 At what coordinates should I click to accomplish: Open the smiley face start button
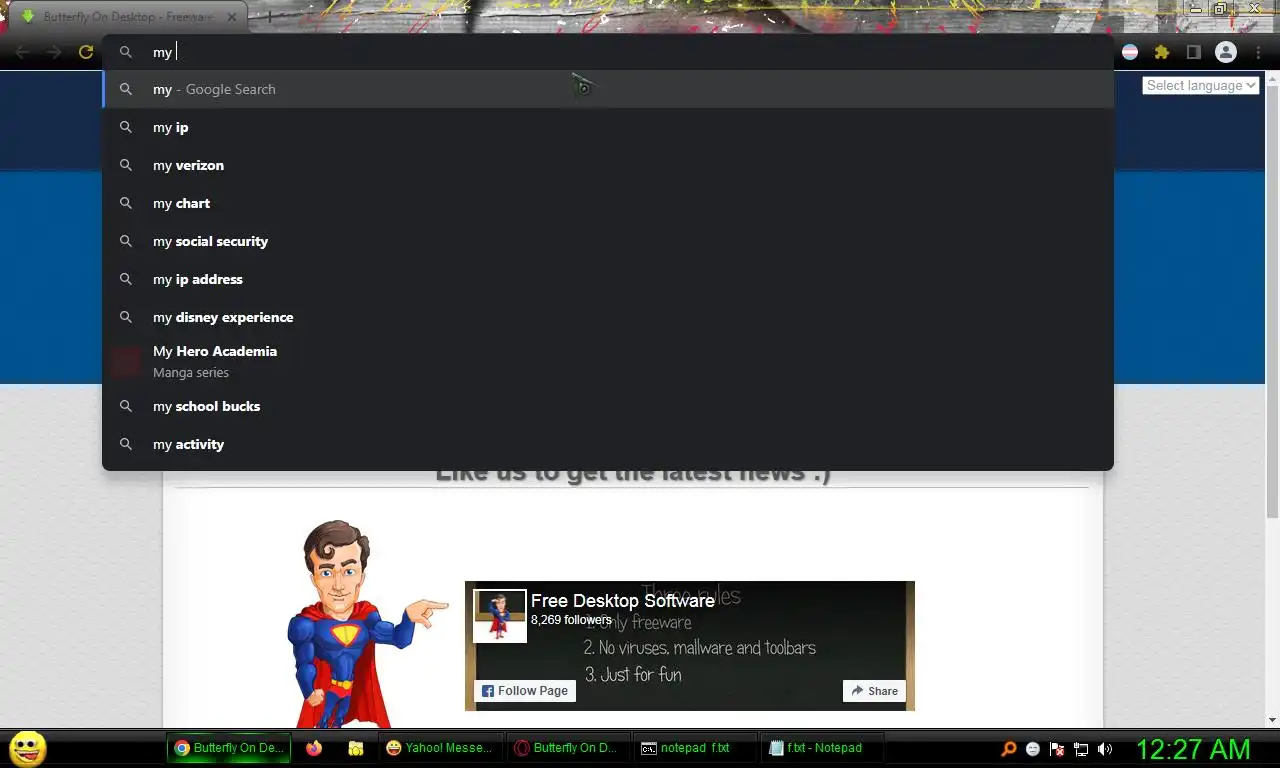[27, 748]
